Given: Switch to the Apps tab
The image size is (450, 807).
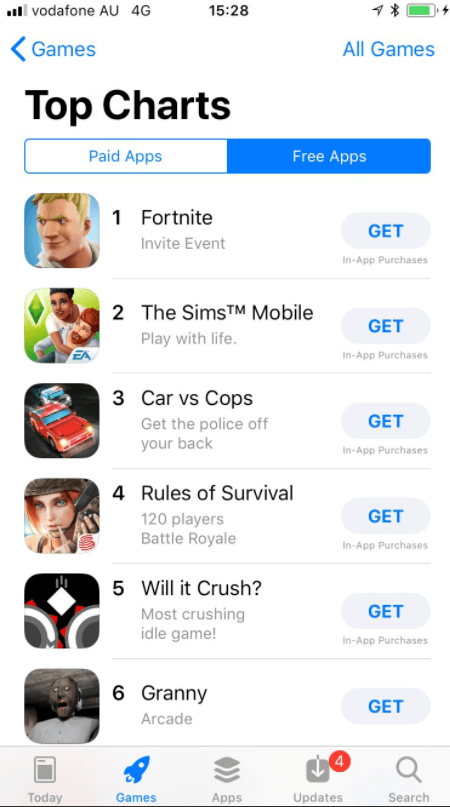Looking at the screenshot, I should [x=227, y=779].
